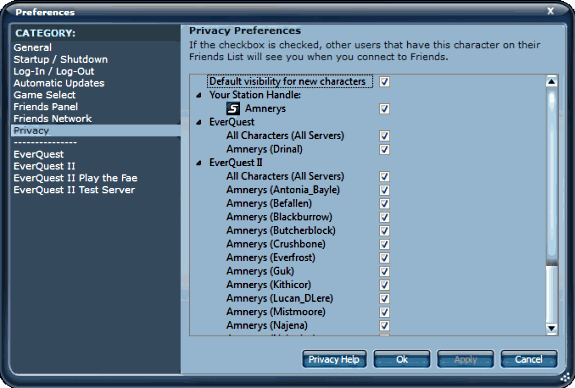
Task: Toggle visibility for Amnerys (Guk)
Action: click(x=384, y=271)
